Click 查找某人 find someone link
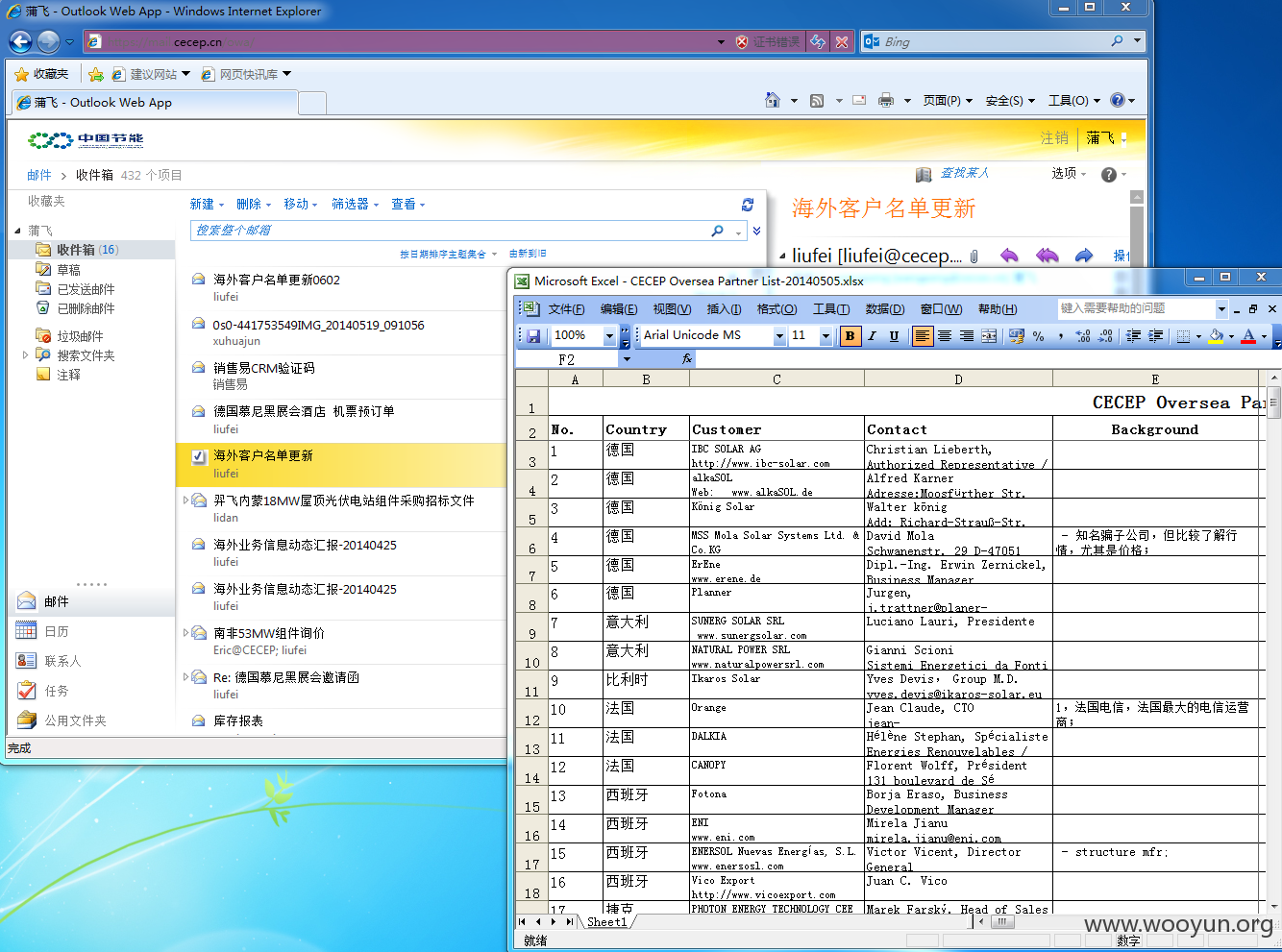Screen dimensions: 1282x952 pos(965,173)
